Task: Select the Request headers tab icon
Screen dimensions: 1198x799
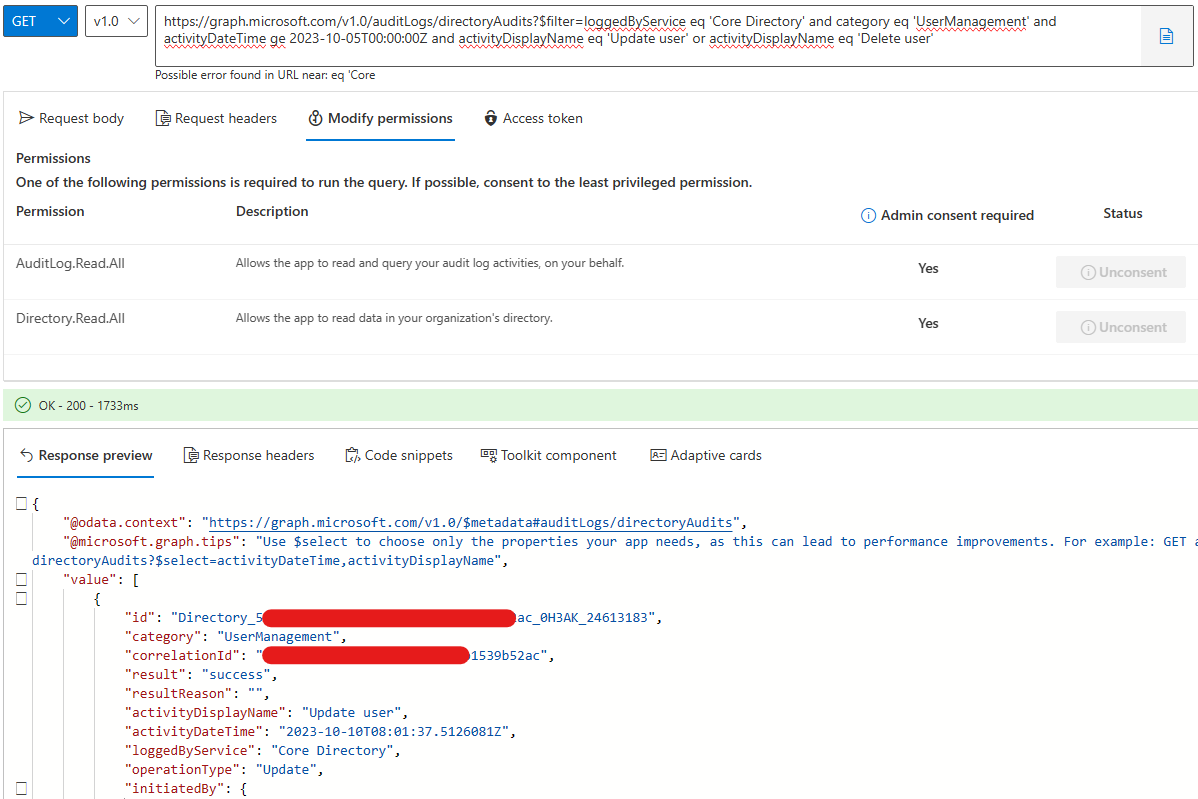Action: point(162,118)
